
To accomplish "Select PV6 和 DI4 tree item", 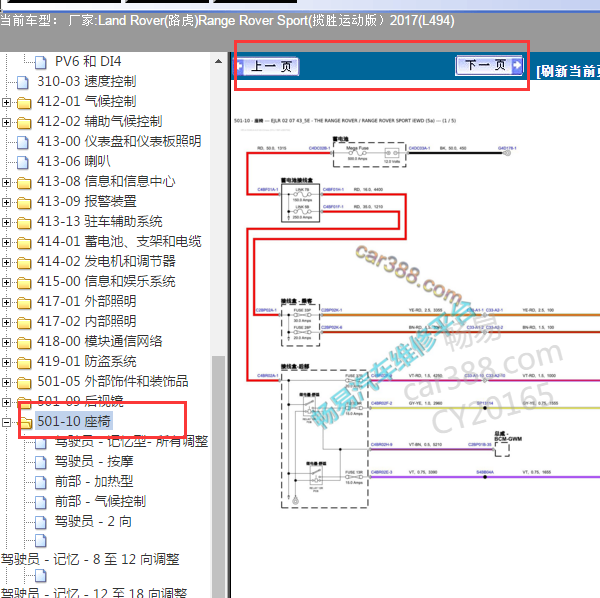I will [x=88, y=61].
